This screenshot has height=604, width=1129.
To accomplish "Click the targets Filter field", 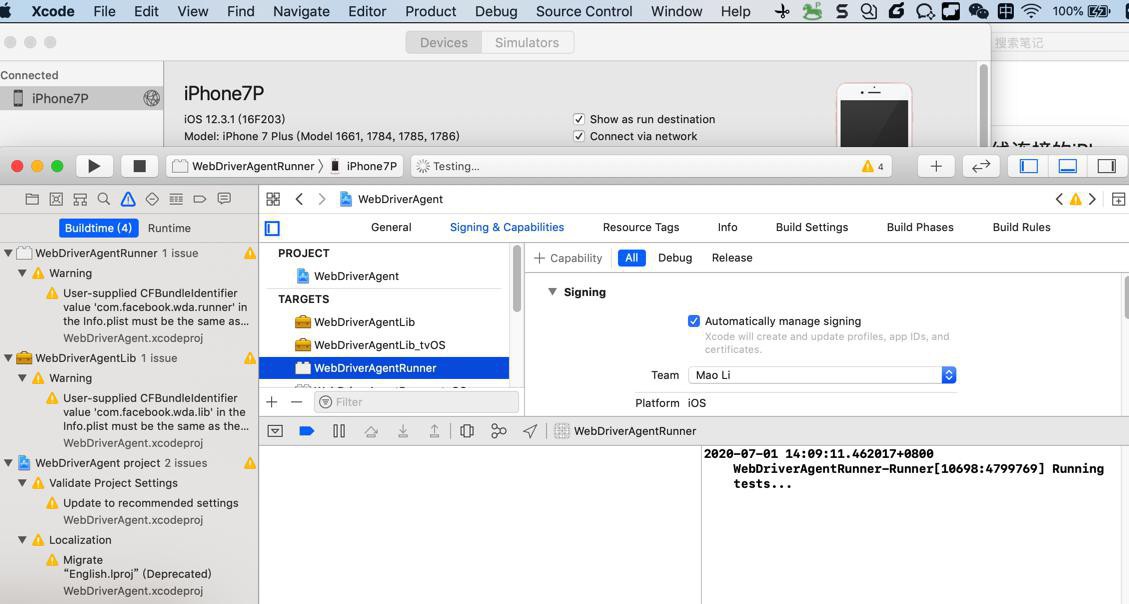I will (416, 402).
